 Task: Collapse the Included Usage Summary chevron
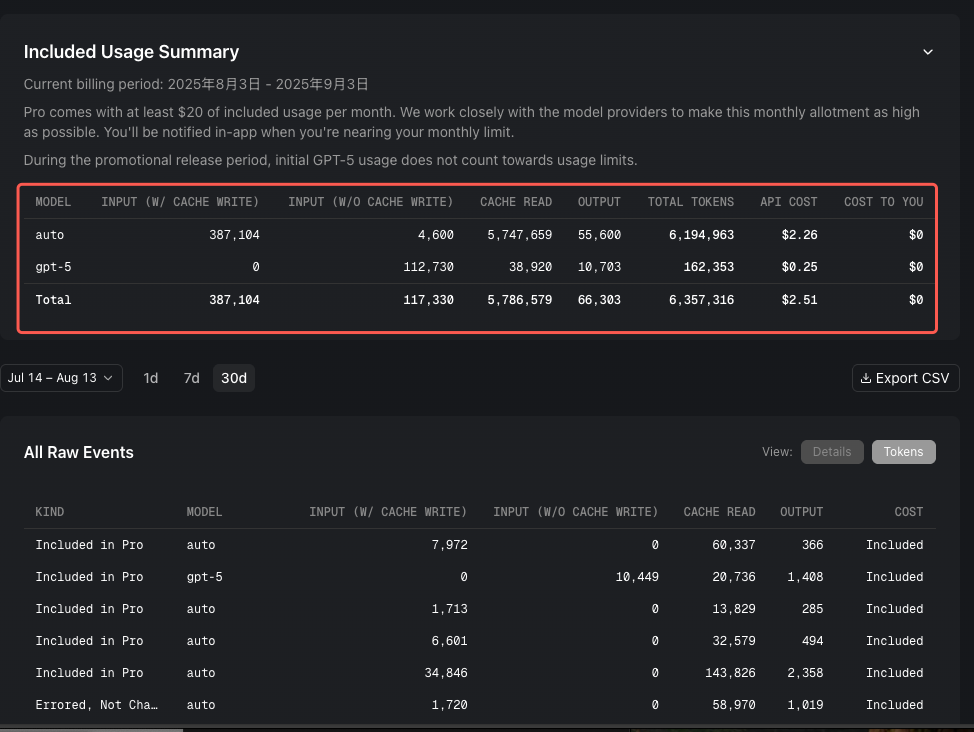pyautogui.click(x=928, y=52)
